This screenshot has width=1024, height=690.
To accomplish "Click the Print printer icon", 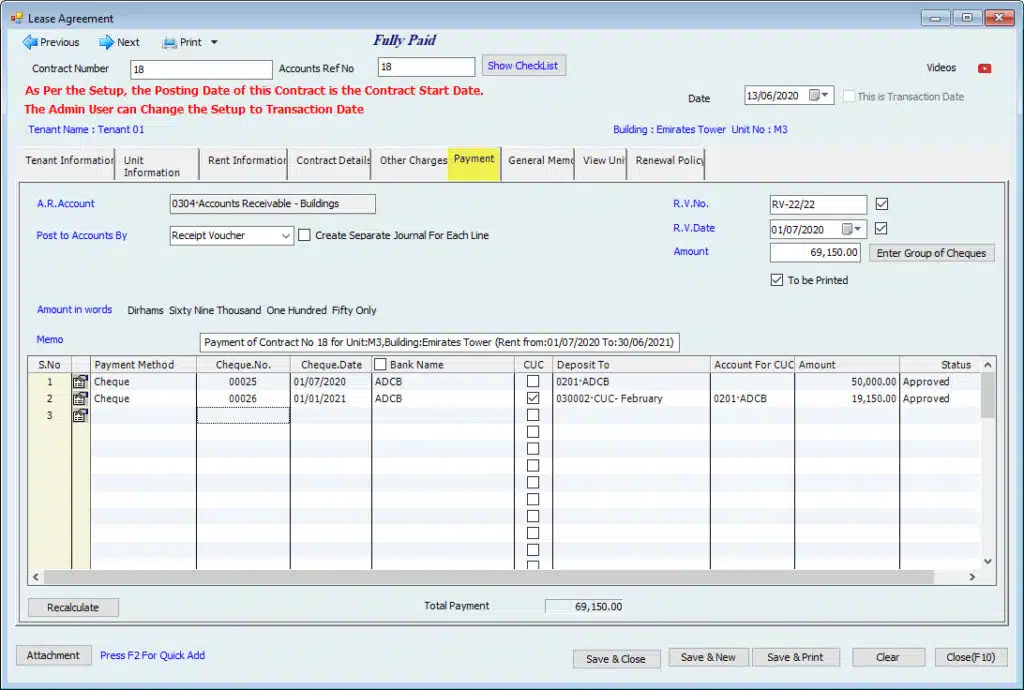I will [169, 42].
